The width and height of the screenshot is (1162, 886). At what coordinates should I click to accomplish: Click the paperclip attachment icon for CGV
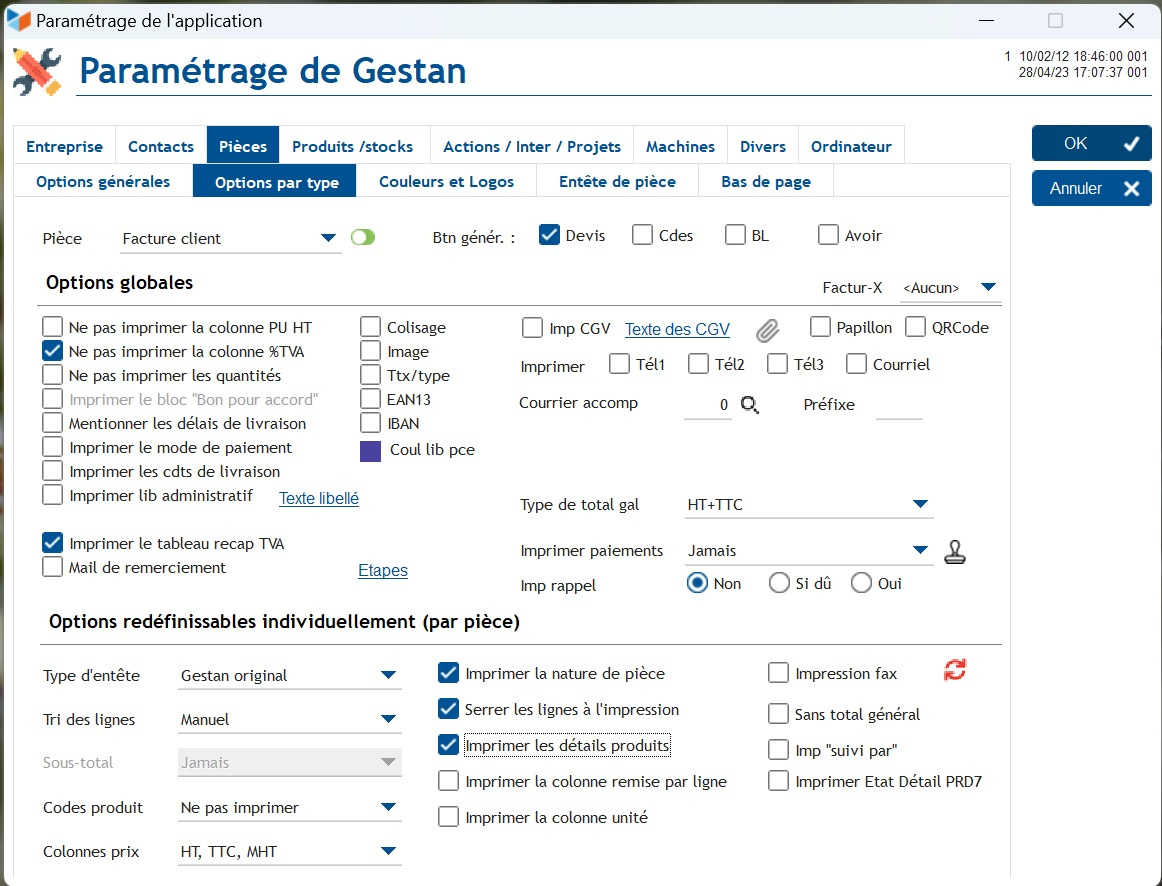767,330
